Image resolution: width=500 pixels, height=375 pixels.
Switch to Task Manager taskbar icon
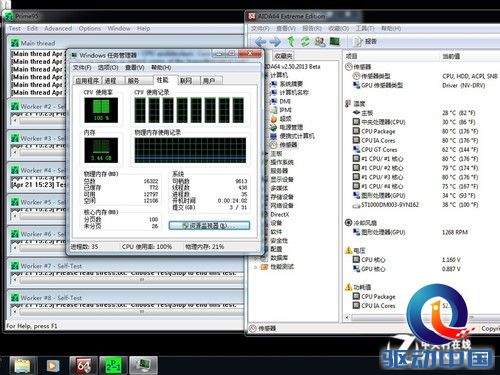tap(144, 366)
